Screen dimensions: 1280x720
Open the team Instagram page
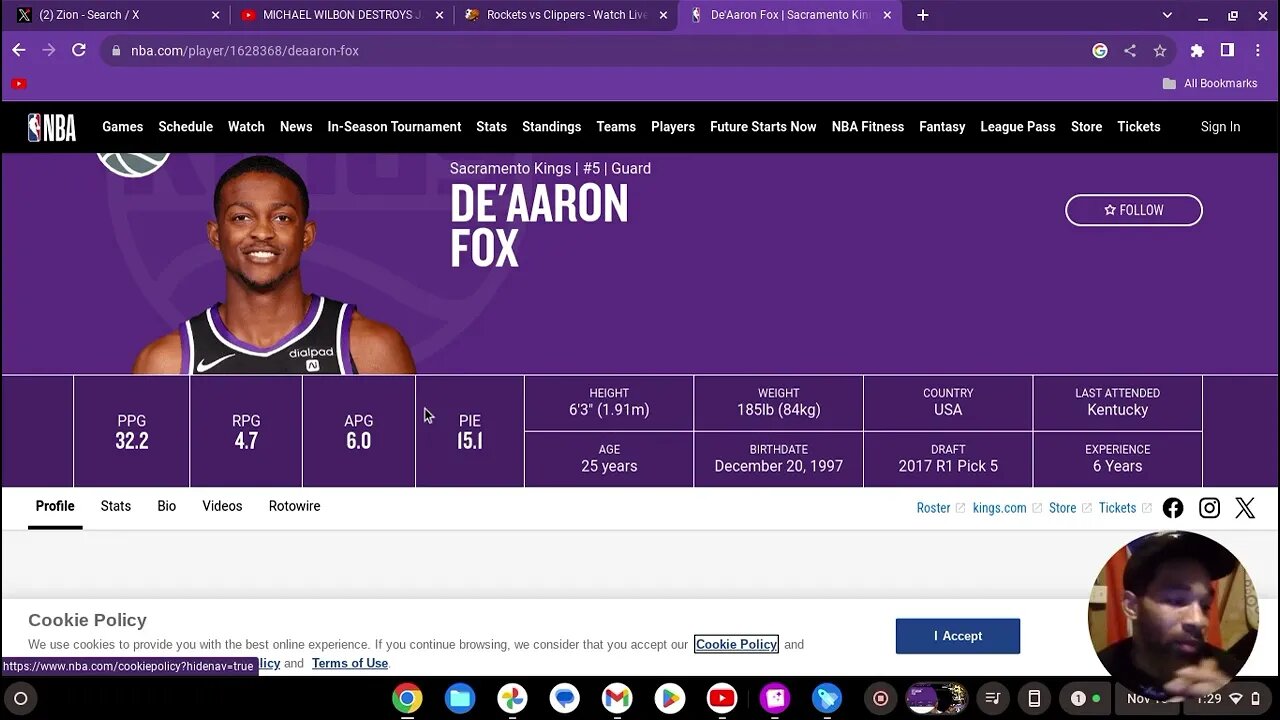(1209, 508)
